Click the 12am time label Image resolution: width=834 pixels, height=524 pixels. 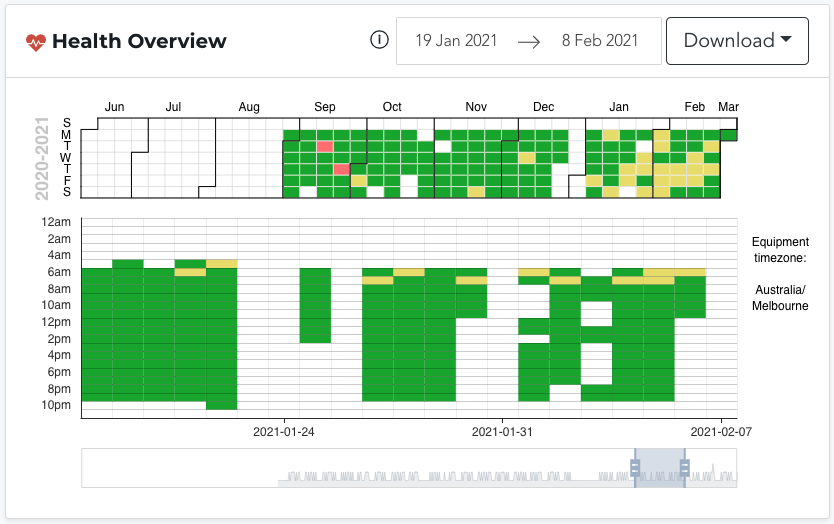56,222
